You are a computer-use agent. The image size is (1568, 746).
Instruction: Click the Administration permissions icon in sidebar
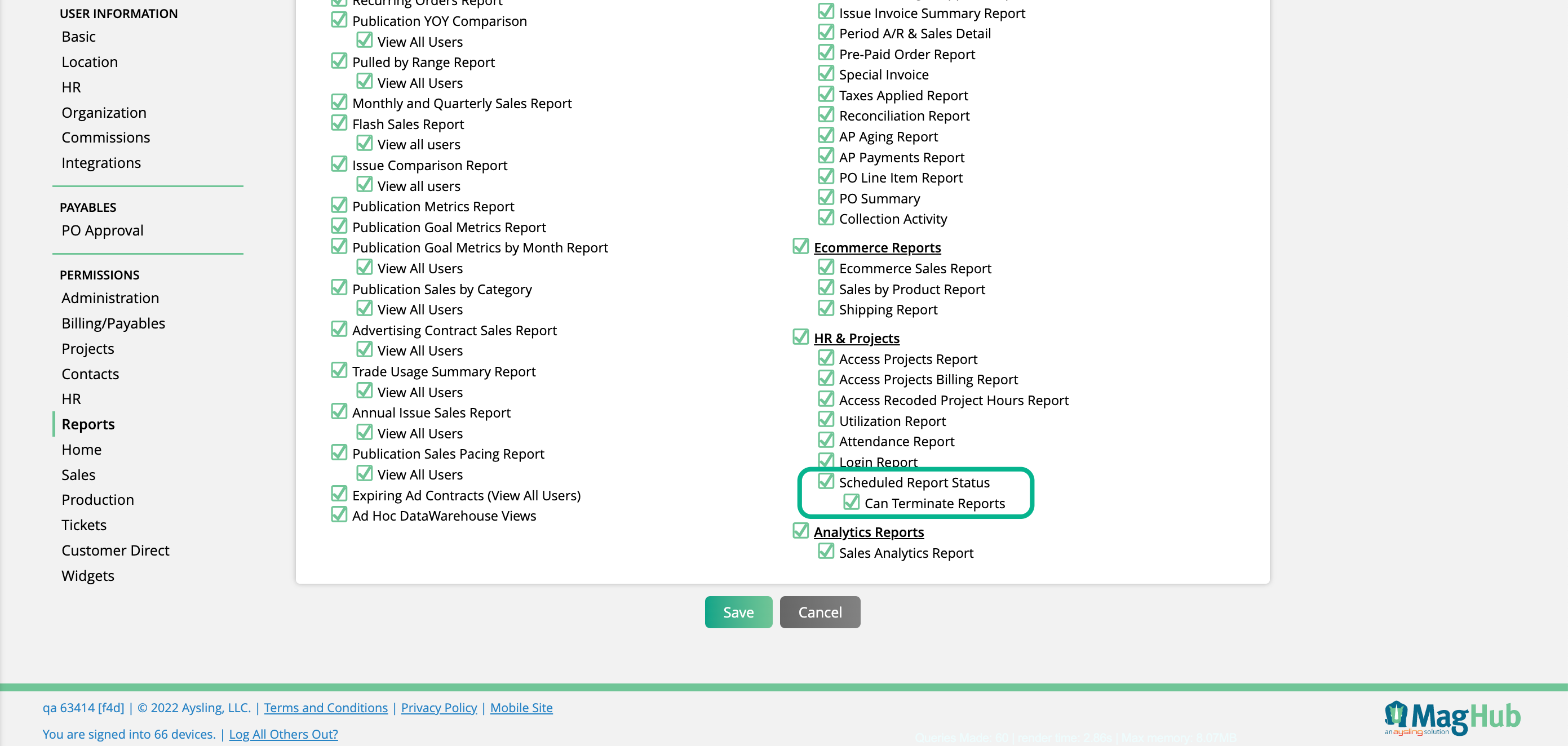tap(110, 298)
